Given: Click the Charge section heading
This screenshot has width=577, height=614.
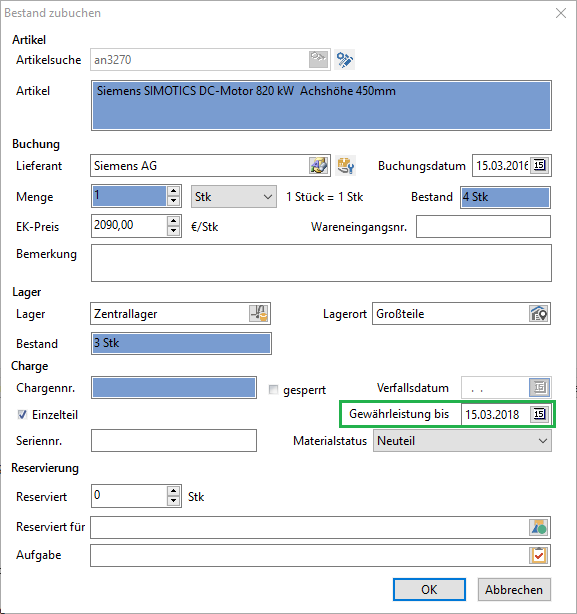Looking at the screenshot, I should point(30,366).
